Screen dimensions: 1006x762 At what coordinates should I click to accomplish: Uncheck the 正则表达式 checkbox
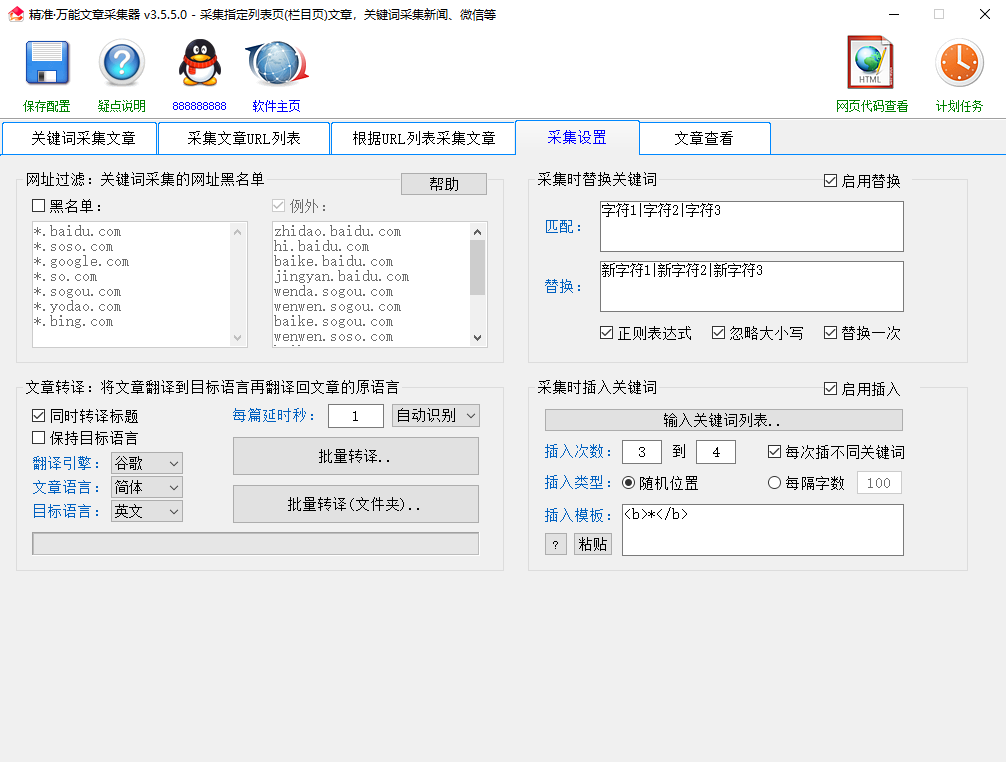607,333
